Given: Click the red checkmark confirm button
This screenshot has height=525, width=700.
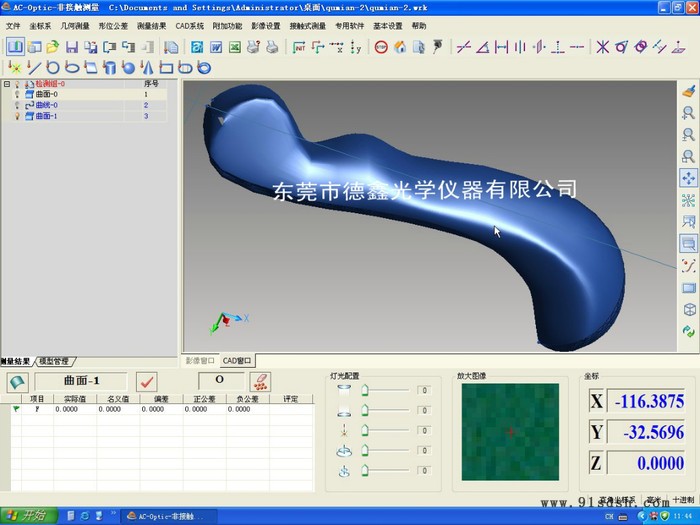Looking at the screenshot, I should pyautogui.click(x=146, y=382).
